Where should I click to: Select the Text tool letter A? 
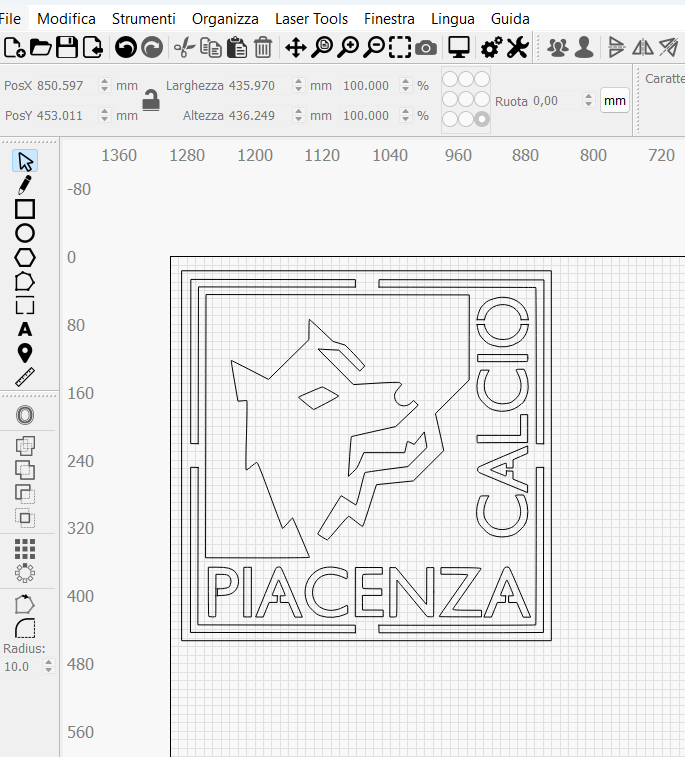pyautogui.click(x=25, y=330)
